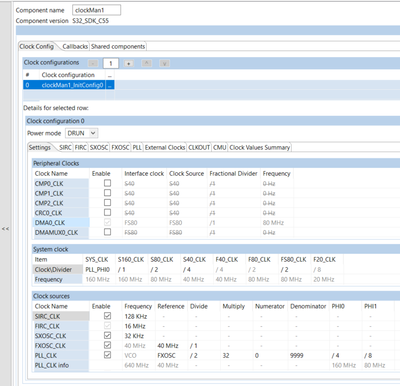Disable the PLL_CLK clock source checkbox
400x386 pixels.
coord(107,355)
